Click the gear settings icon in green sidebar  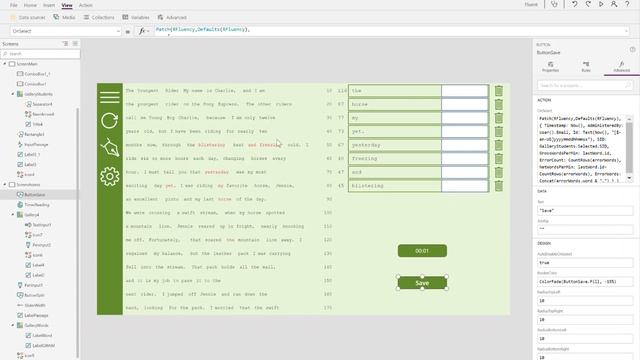coord(110,176)
